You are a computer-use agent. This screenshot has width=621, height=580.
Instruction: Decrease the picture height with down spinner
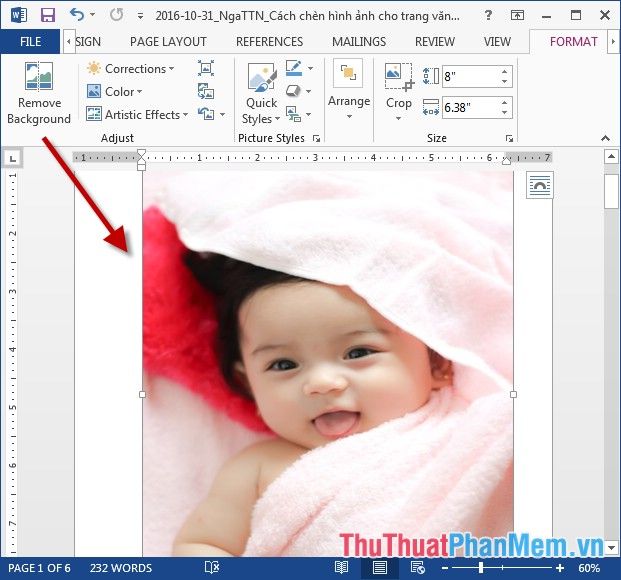pyautogui.click(x=505, y=81)
